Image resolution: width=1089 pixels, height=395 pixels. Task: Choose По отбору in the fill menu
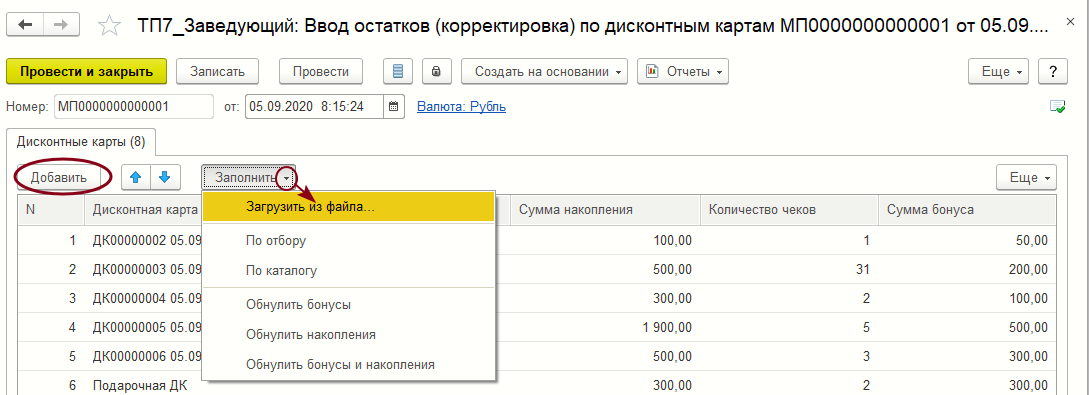tap(349, 241)
